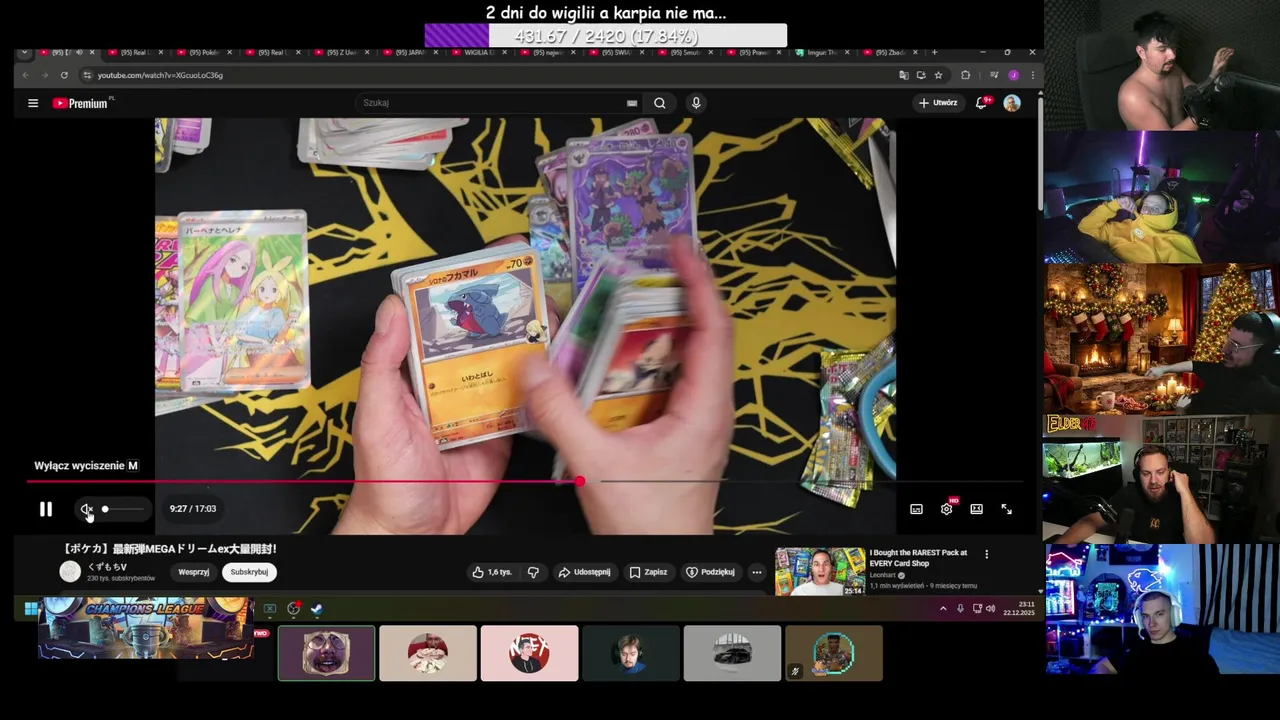Go forward with browser forward arrow
Image resolution: width=1280 pixels, height=720 pixels.
pyautogui.click(x=45, y=75)
